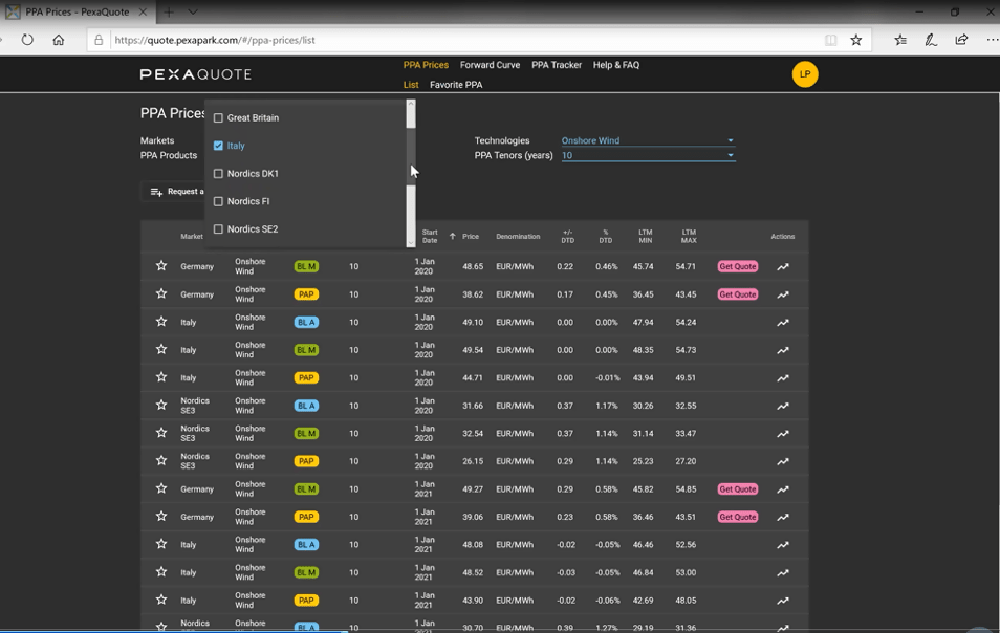Open the PPA Tenors years dropdown

point(648,155)
